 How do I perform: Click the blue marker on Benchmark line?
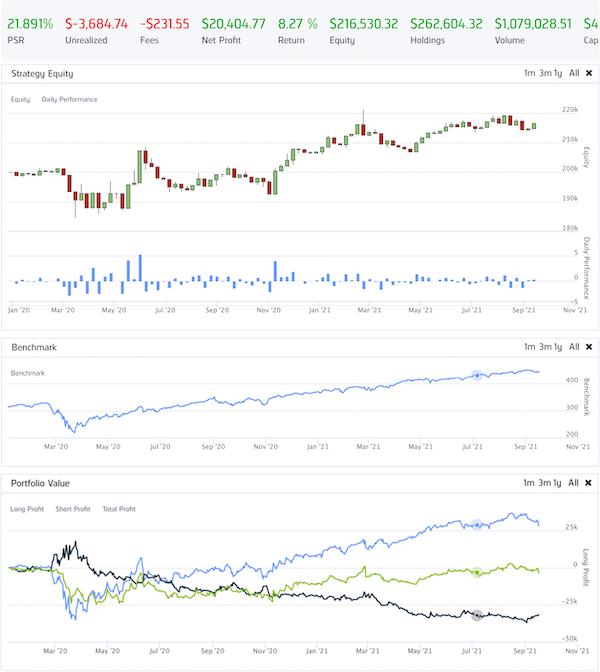[477, 375]
